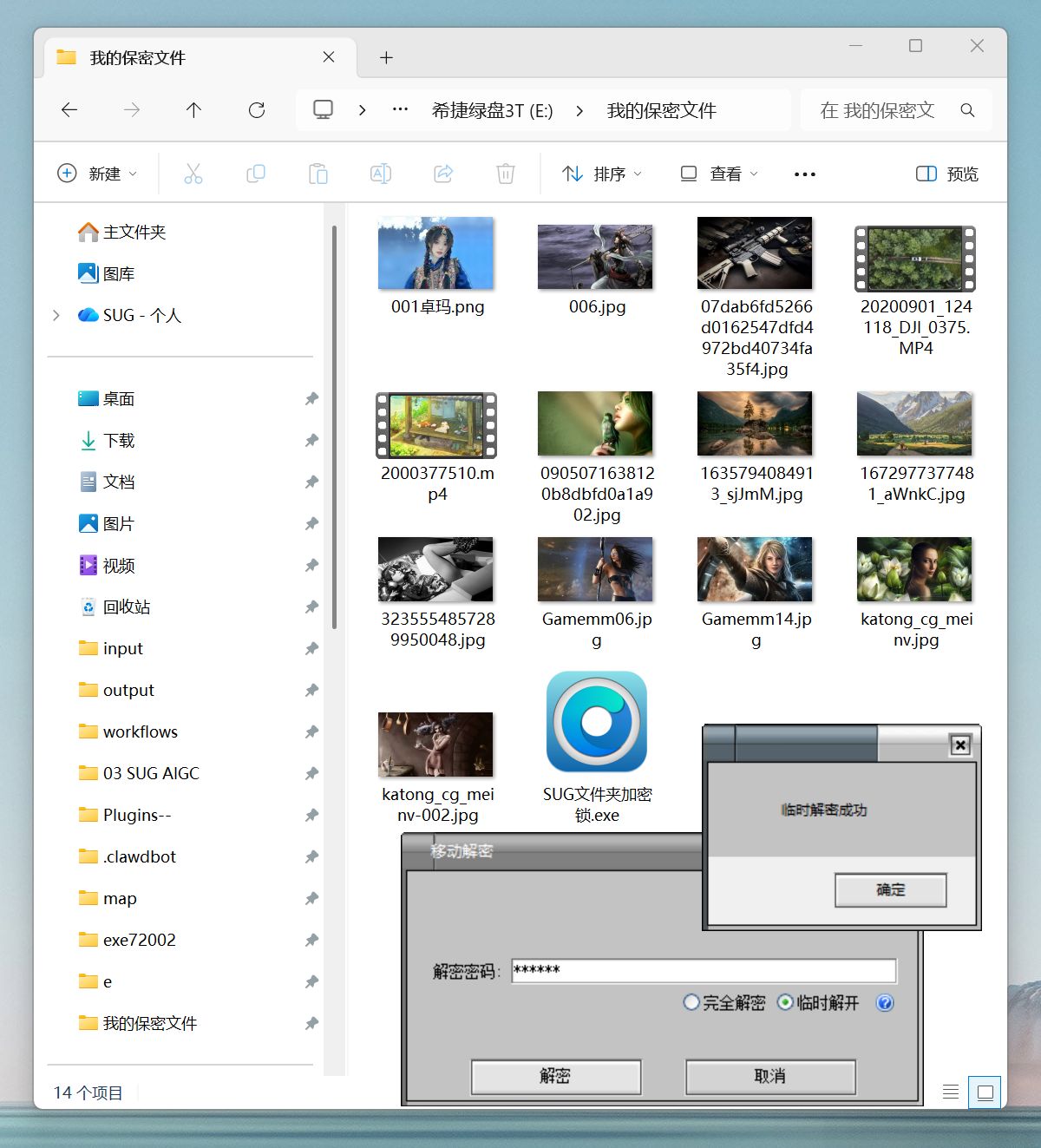Click the navigation pane vertical scrollbar
The width and height of the screenshot is (1041, 1148).
(x=334, y=425)
